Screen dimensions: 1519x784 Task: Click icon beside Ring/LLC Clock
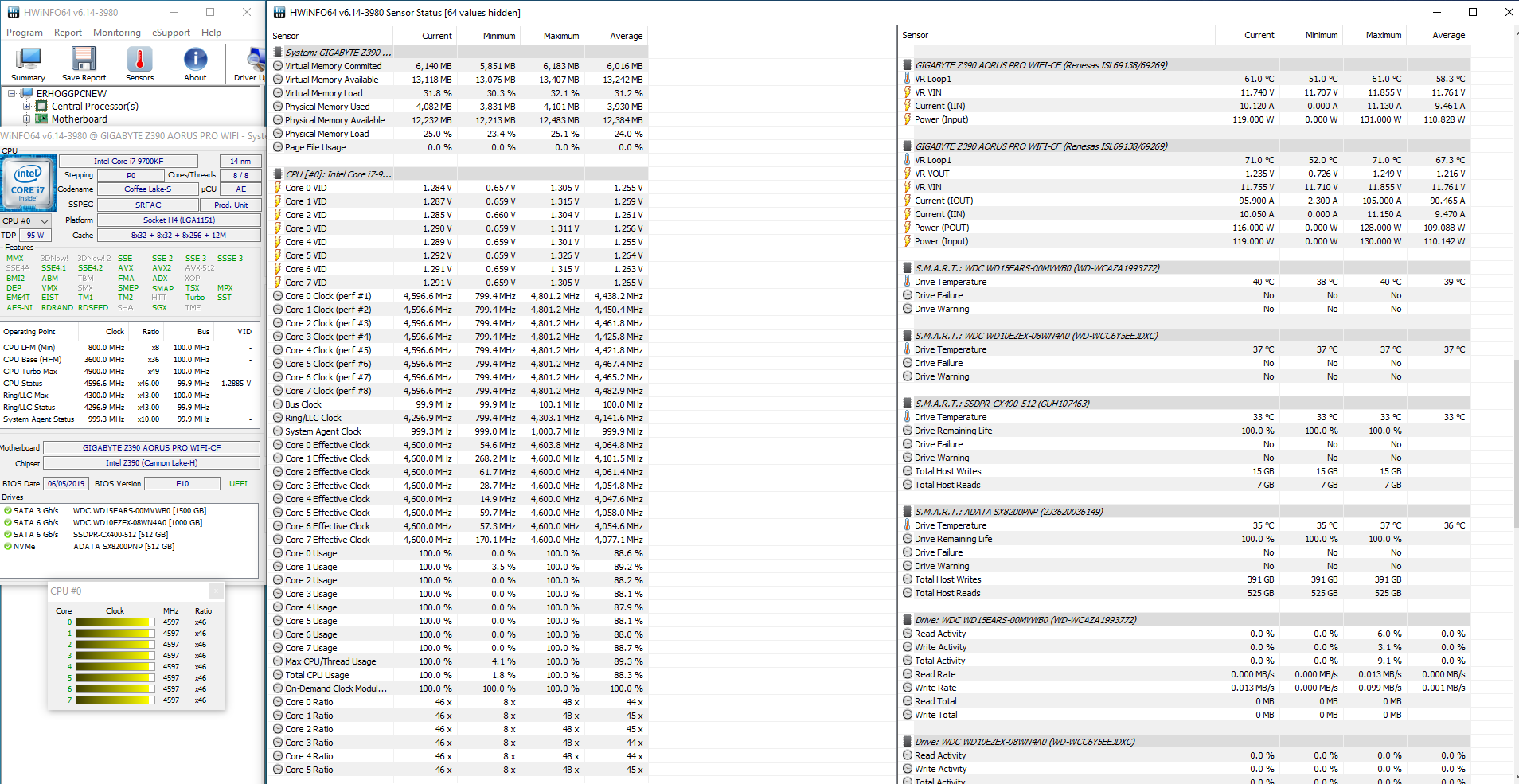tap(278, 418)
